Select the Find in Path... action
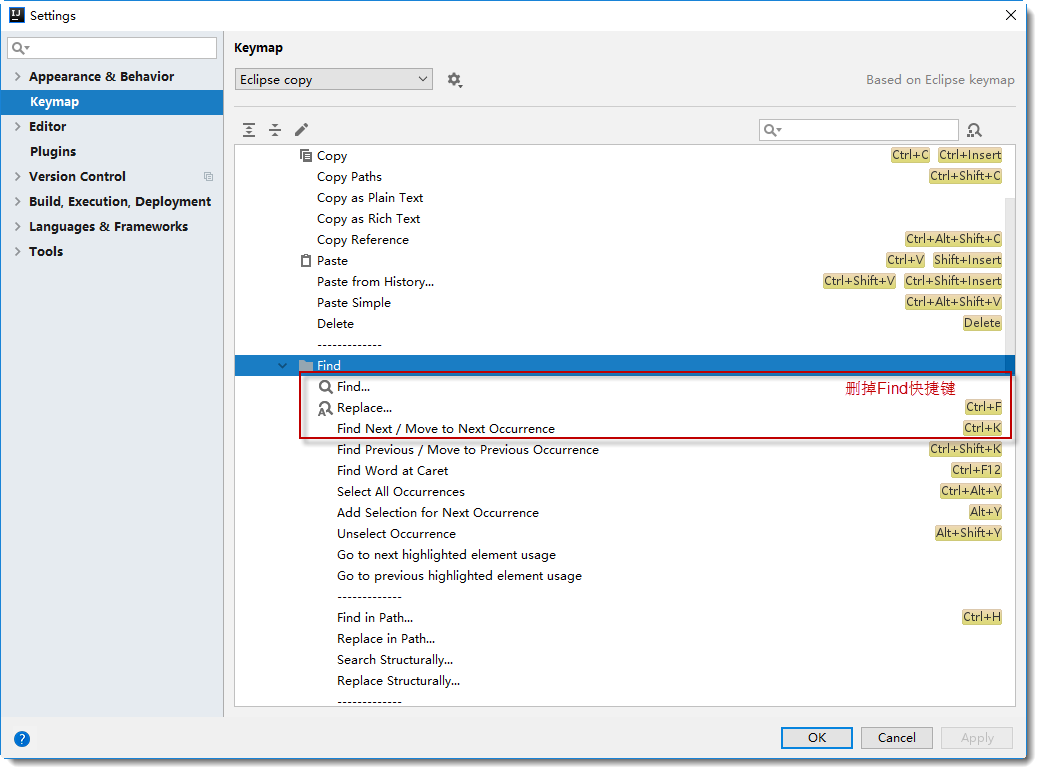 pyautogui.click(x=375, y=618)
